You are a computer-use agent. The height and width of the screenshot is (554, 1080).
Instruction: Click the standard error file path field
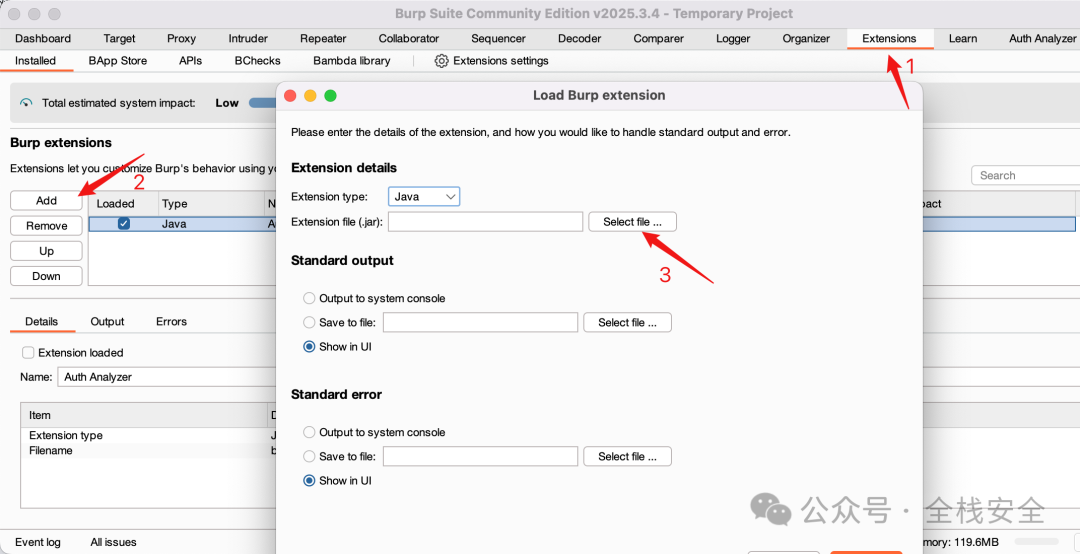[480, 456]
